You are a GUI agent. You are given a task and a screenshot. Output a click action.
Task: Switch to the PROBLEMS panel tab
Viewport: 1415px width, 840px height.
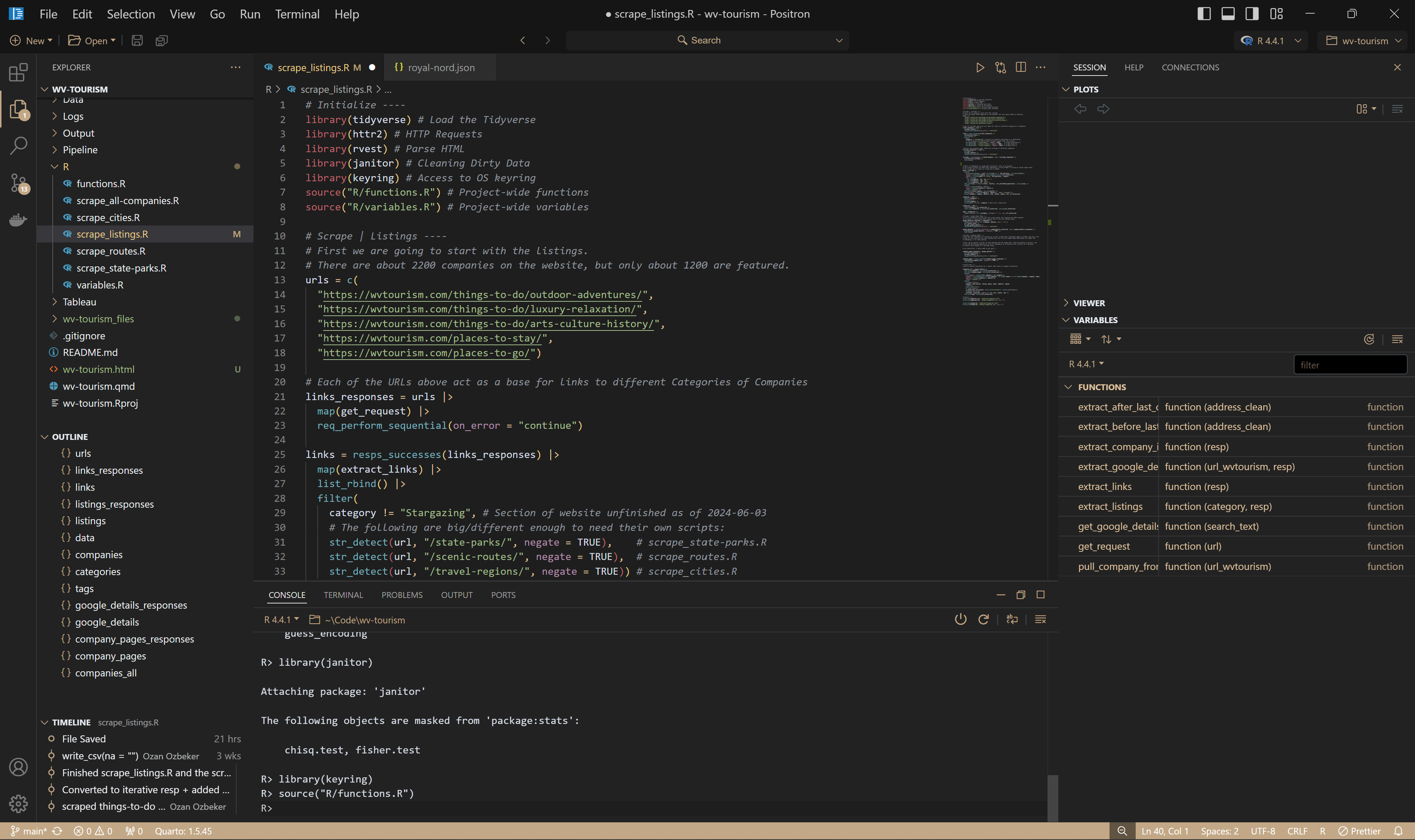click(402, 595)
